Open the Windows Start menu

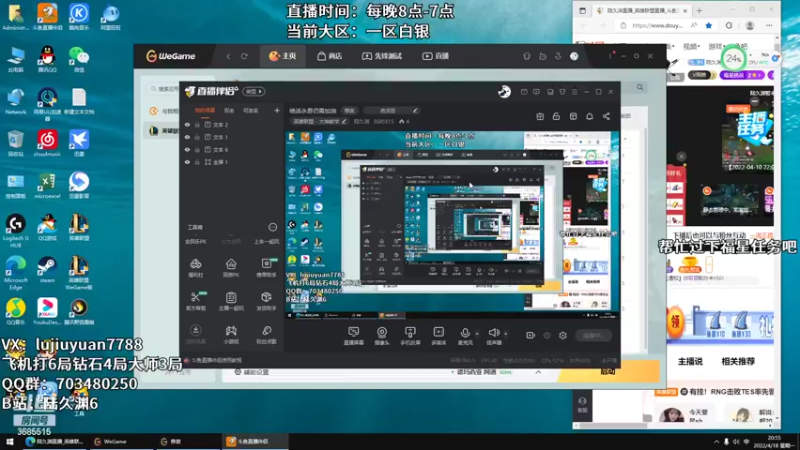click(x=9, y=441)
